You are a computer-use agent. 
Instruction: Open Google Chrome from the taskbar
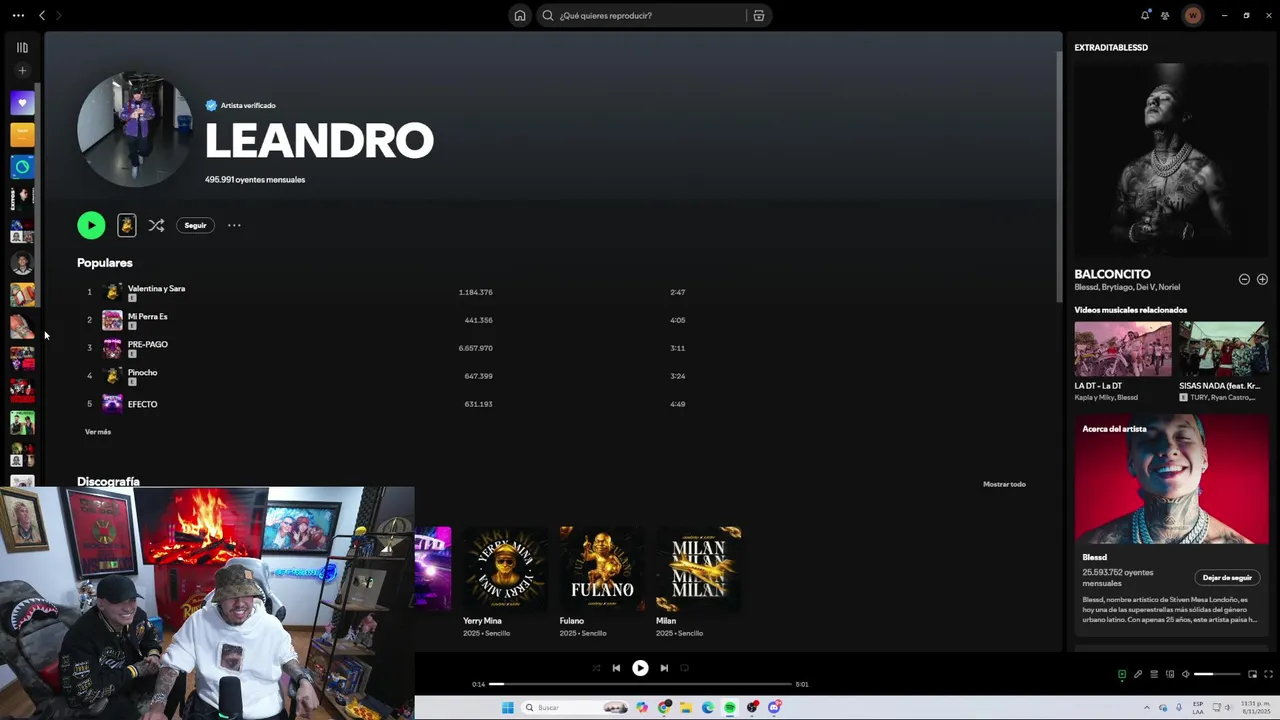664,708
